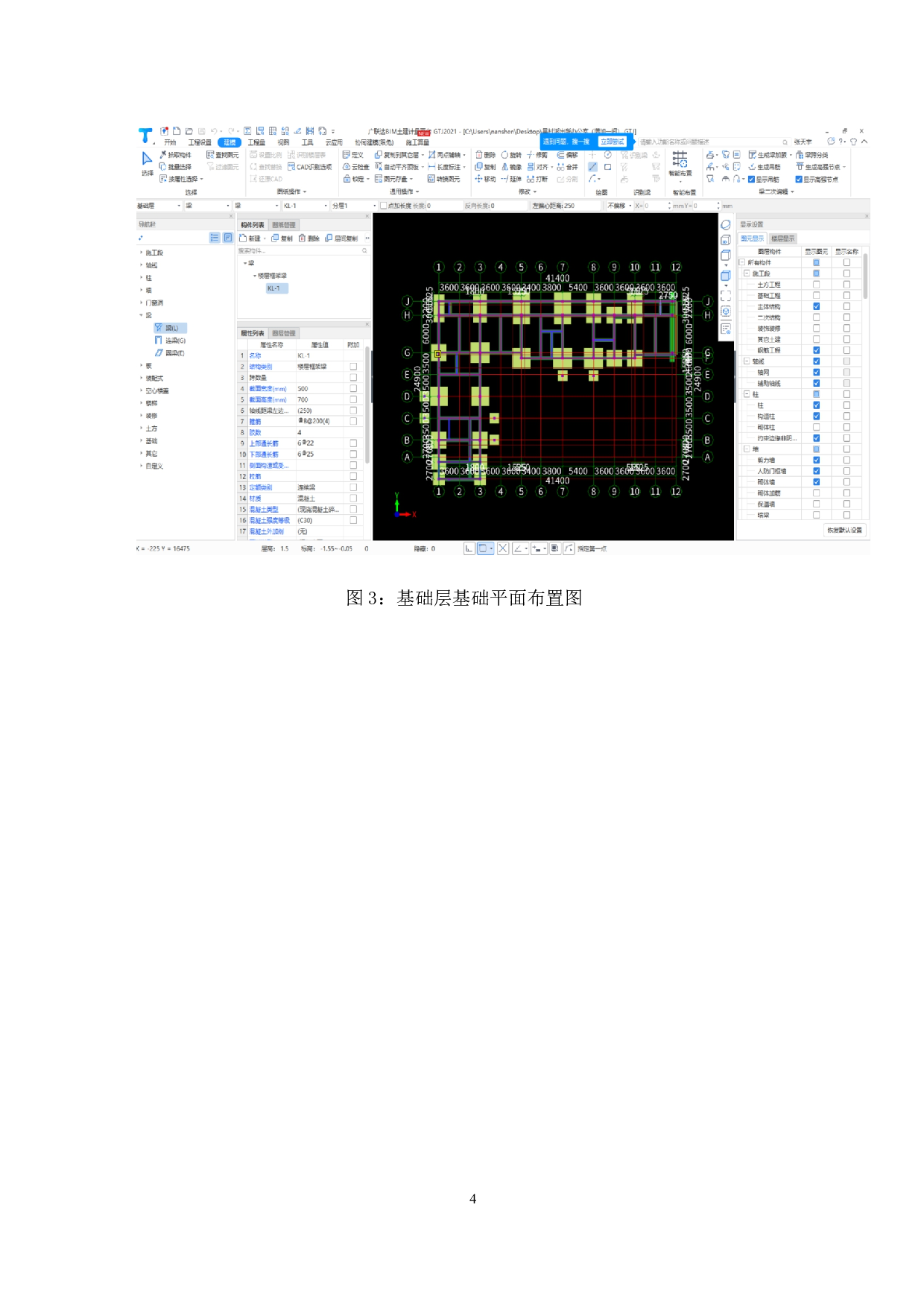Viewport: 924px width, 1307px height.
Task: Open the 基础层 floor dropdown
Action: coord(159,206)
